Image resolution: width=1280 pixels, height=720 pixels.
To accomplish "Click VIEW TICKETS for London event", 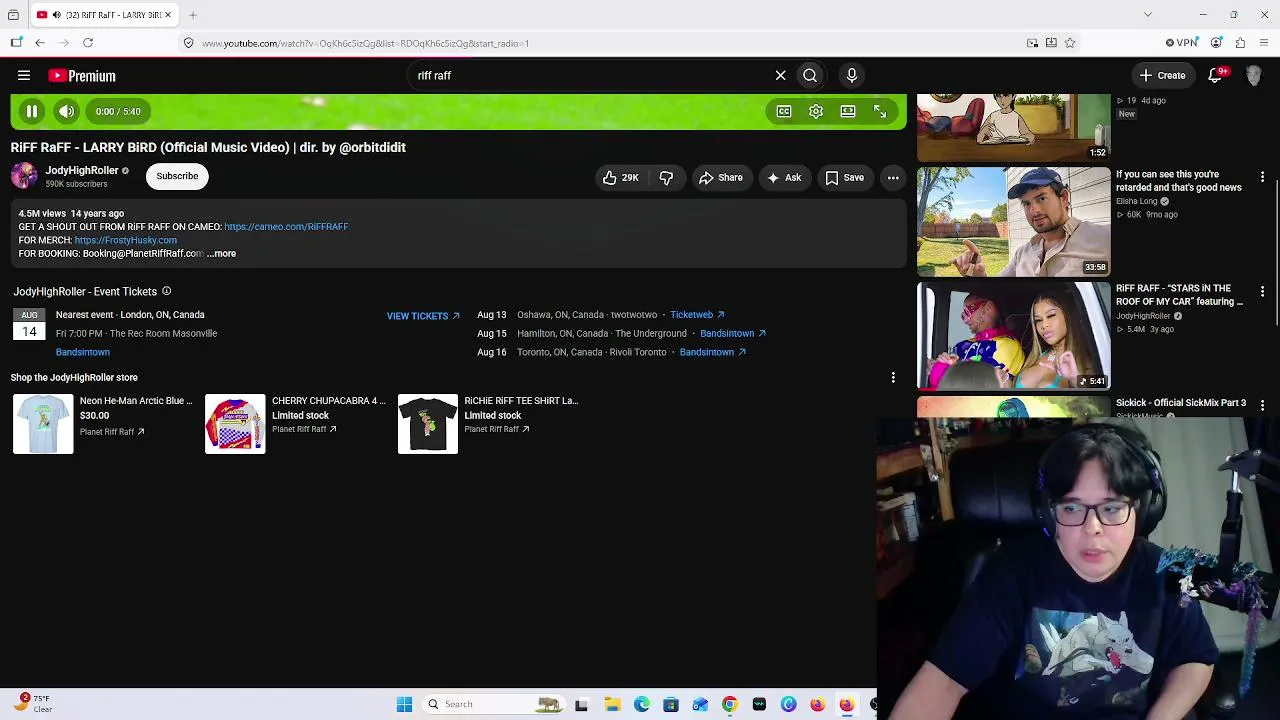I will click(423, 316).
